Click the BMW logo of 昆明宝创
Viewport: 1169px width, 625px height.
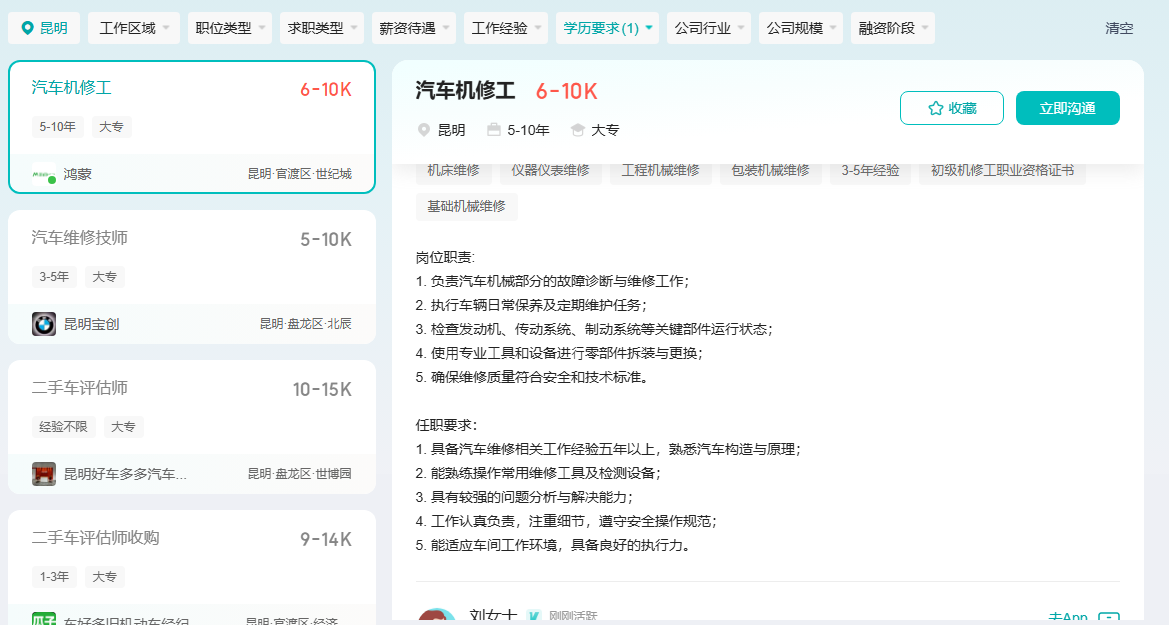point(44,324)
